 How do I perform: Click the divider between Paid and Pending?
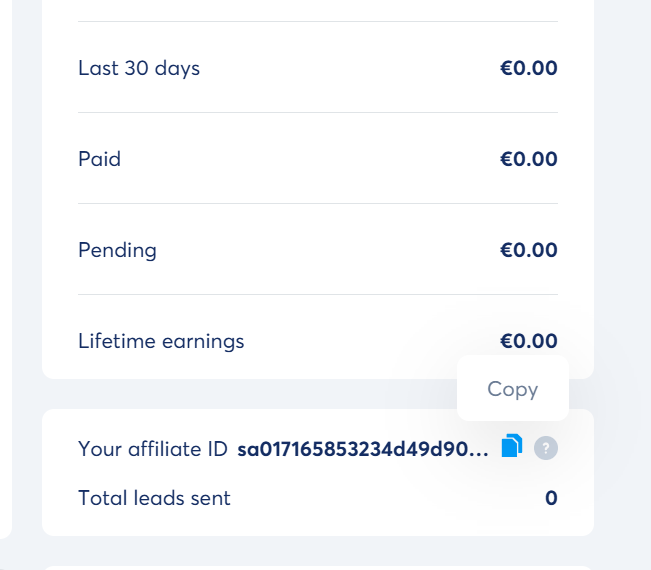coord(317,204)
